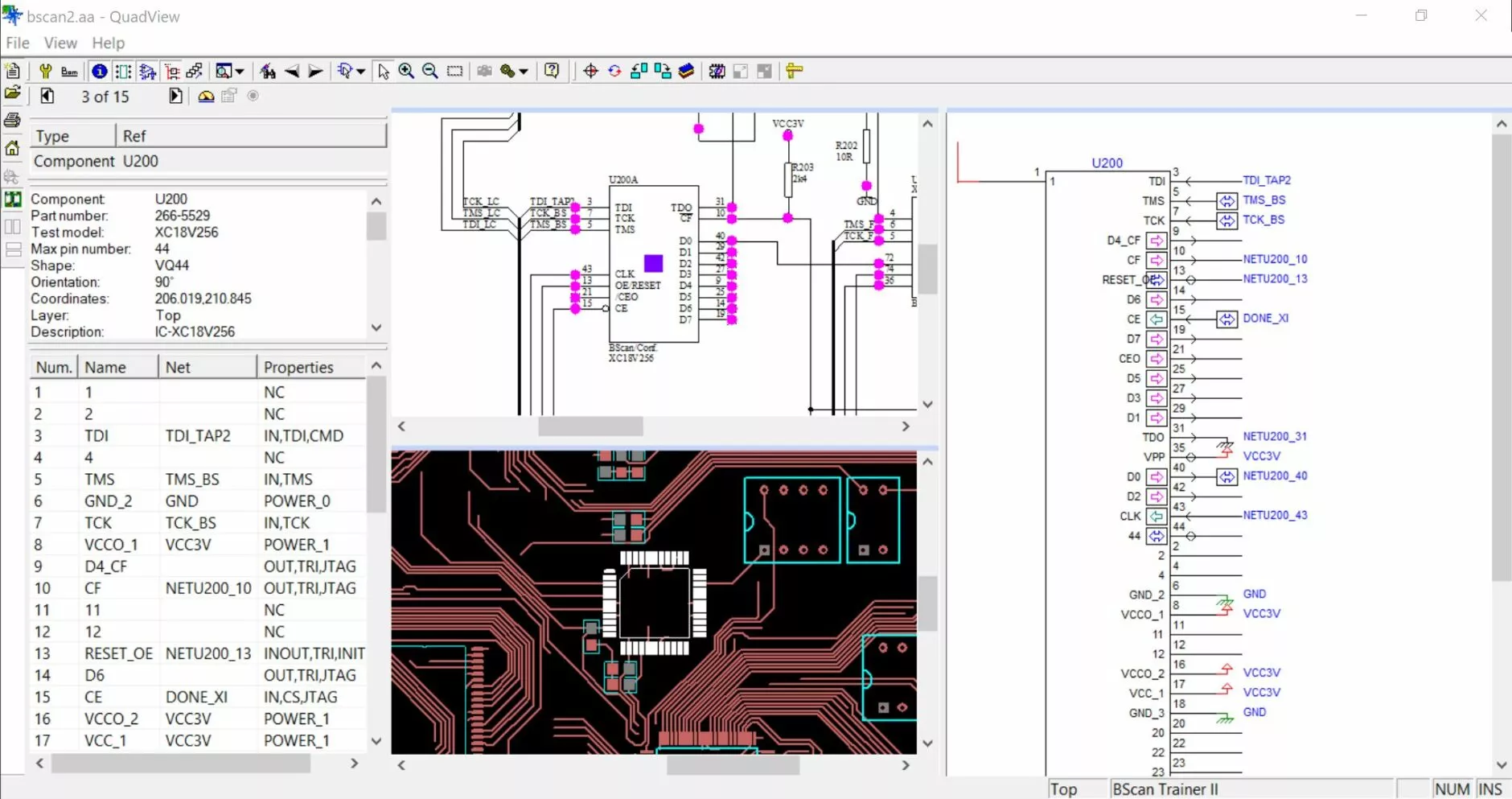Click the rotate refresh icon
Viewport: 1512px width, 799px height.
pos(614,71)
